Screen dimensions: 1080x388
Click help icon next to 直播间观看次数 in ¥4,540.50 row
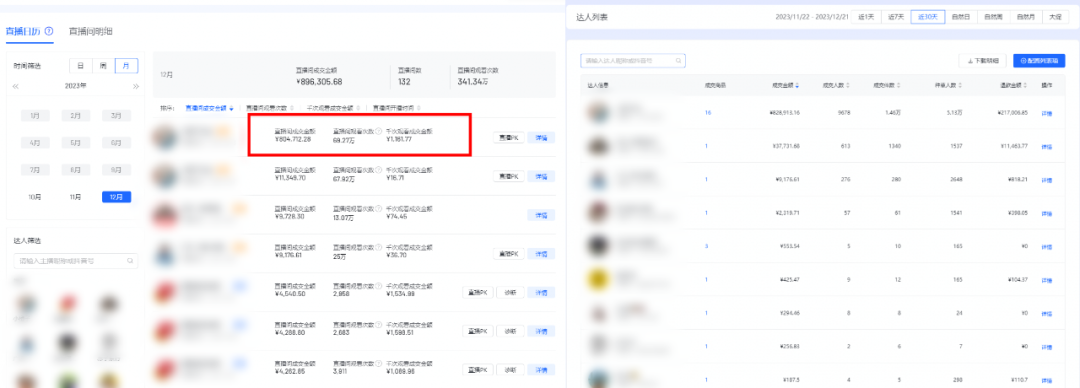(379, 285)
